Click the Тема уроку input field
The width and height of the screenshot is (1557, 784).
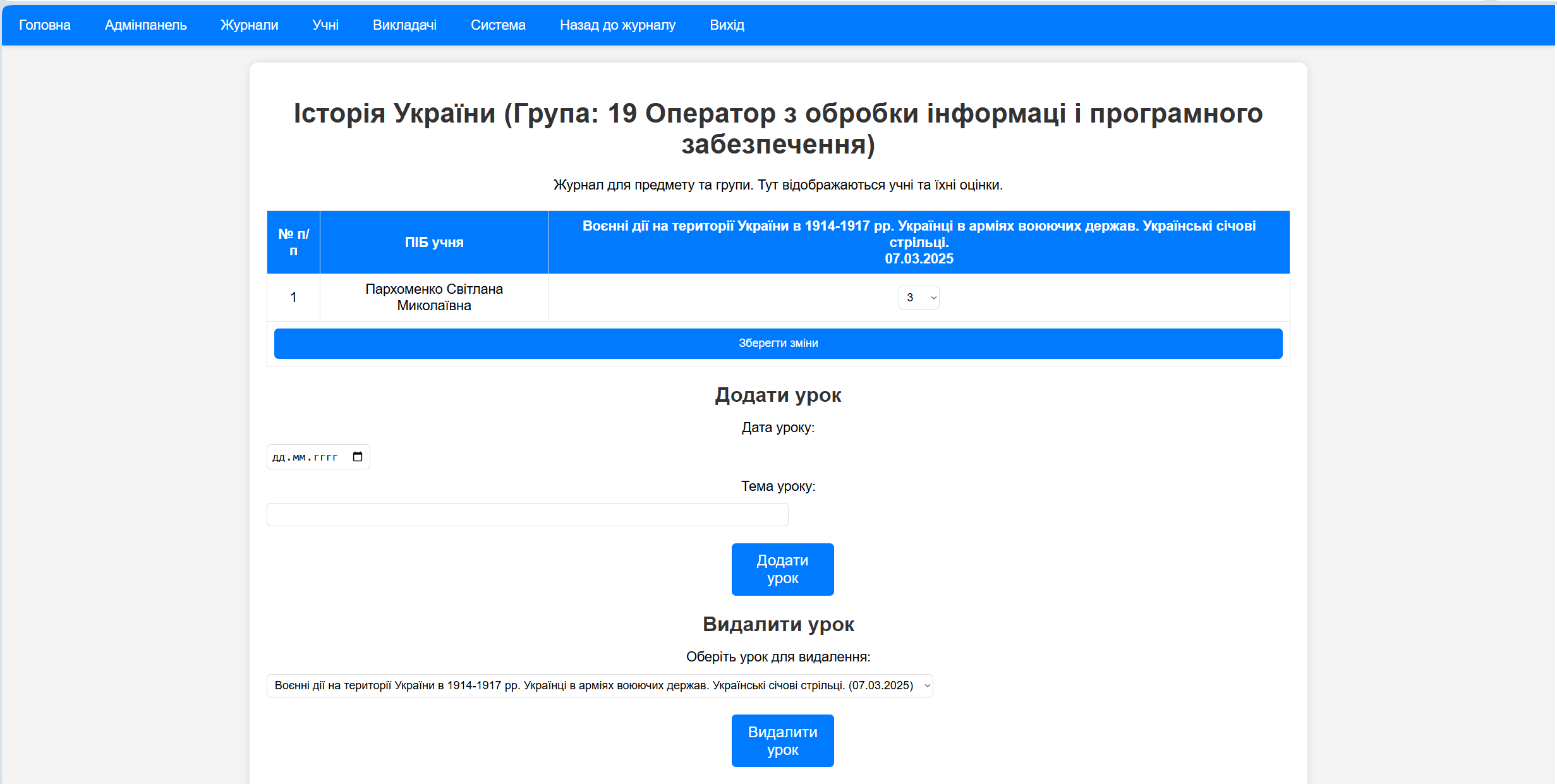tap(527, 514)
